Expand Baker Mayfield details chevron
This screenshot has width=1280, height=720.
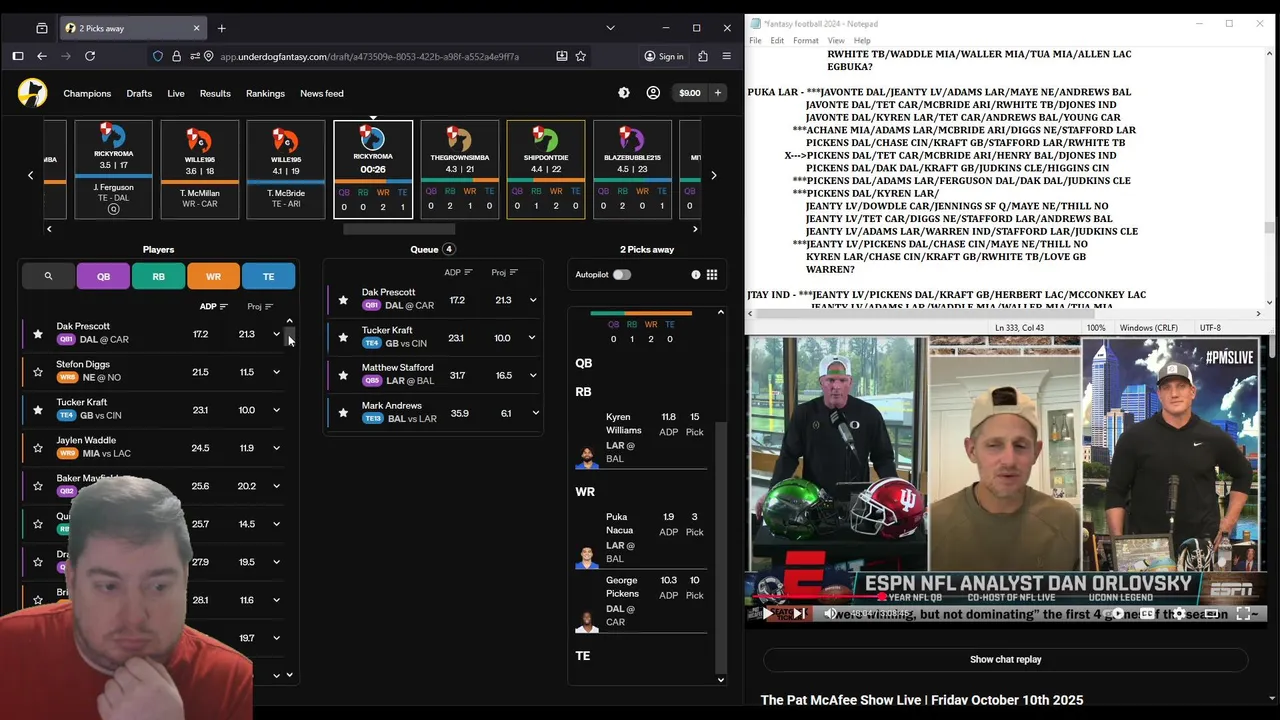pos(277,486)
